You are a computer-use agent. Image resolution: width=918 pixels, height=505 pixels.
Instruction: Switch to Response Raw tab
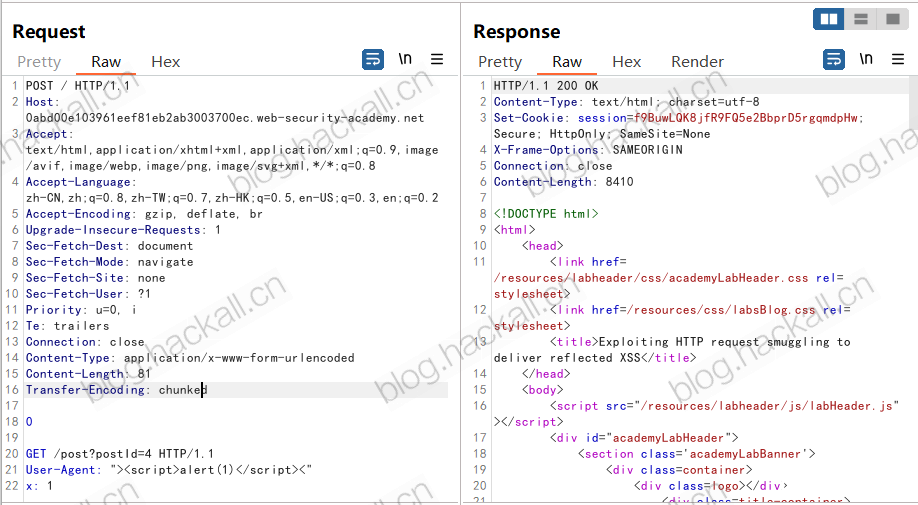(567, 62)
